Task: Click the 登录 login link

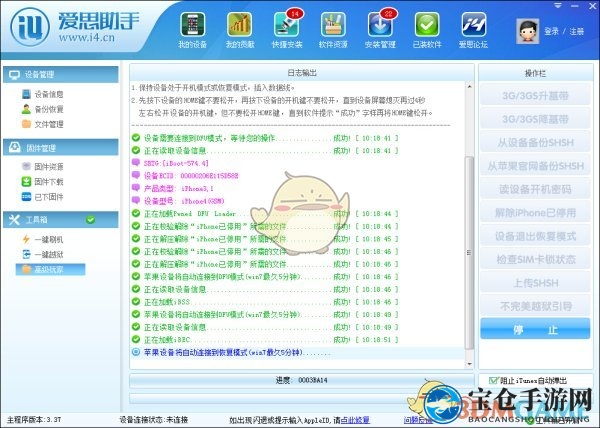Action: point(551,31)
